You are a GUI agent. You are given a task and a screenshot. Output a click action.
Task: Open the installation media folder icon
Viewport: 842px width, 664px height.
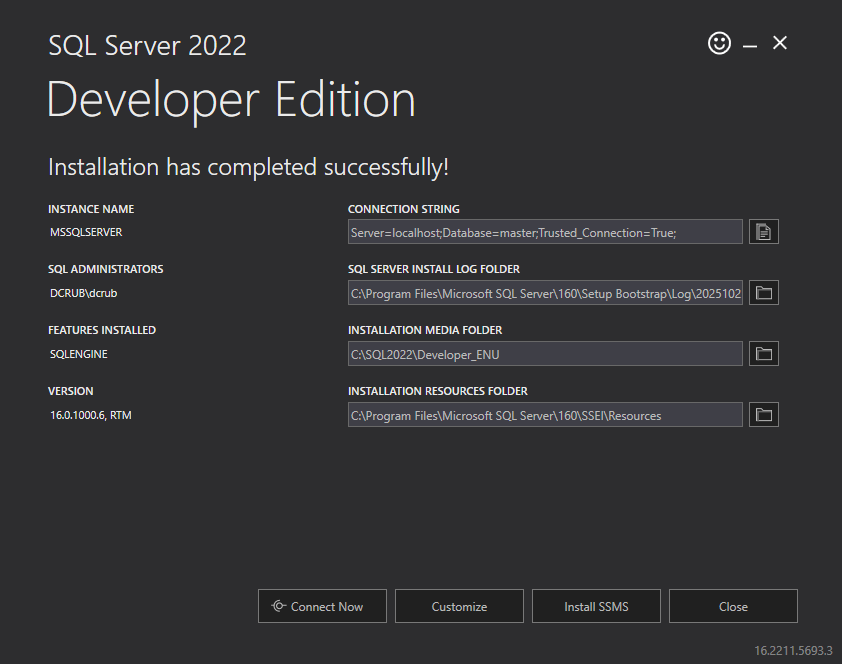click(764, 354)
